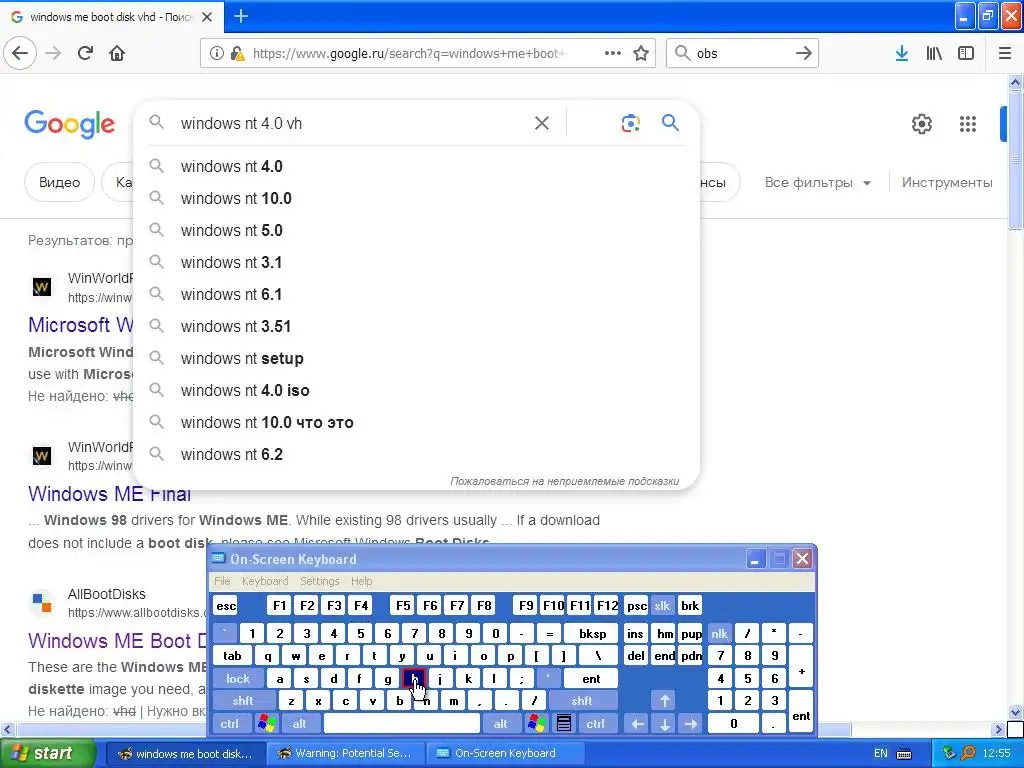
Task: Choose suggestion windows nt 3.51
Action: (416, 327)
